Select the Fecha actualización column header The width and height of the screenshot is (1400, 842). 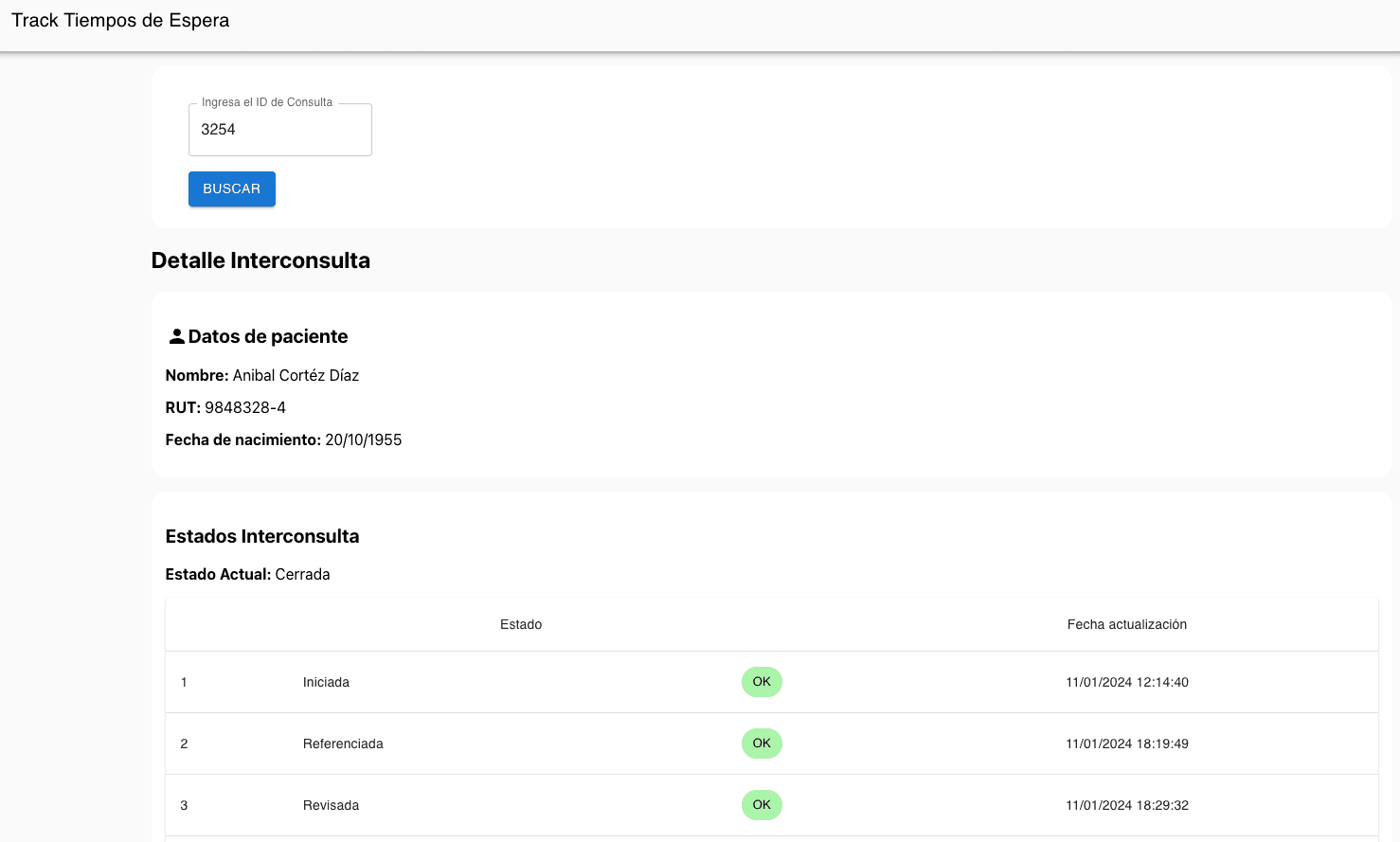pyautogui.click(x=1126, y=624)
